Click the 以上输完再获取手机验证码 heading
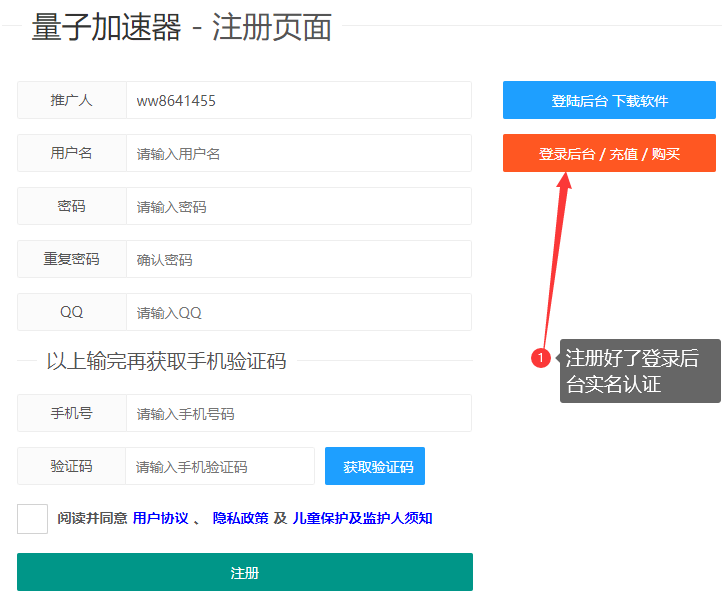This screenshot has width=722, height=603. [166, 361]
